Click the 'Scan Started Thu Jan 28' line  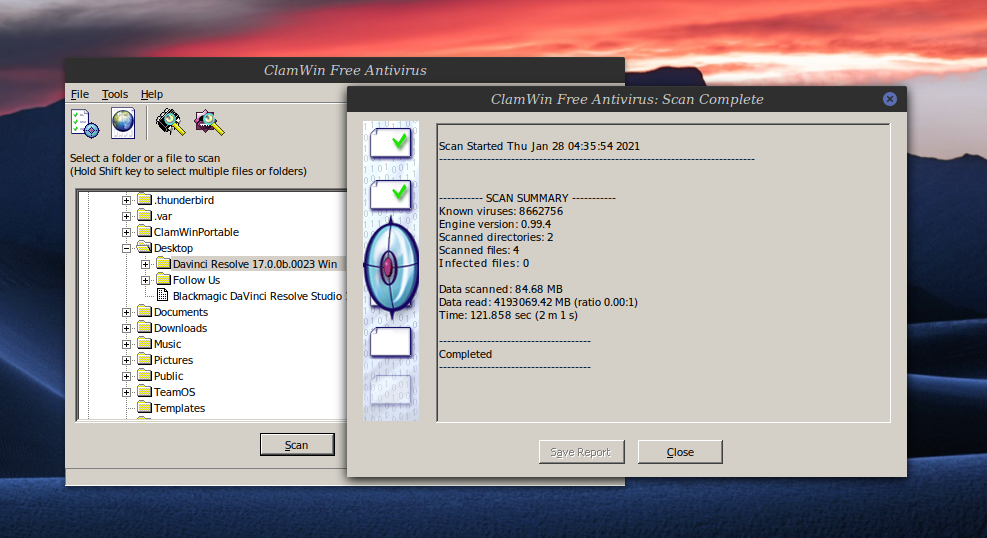click(x=539, y=146)
